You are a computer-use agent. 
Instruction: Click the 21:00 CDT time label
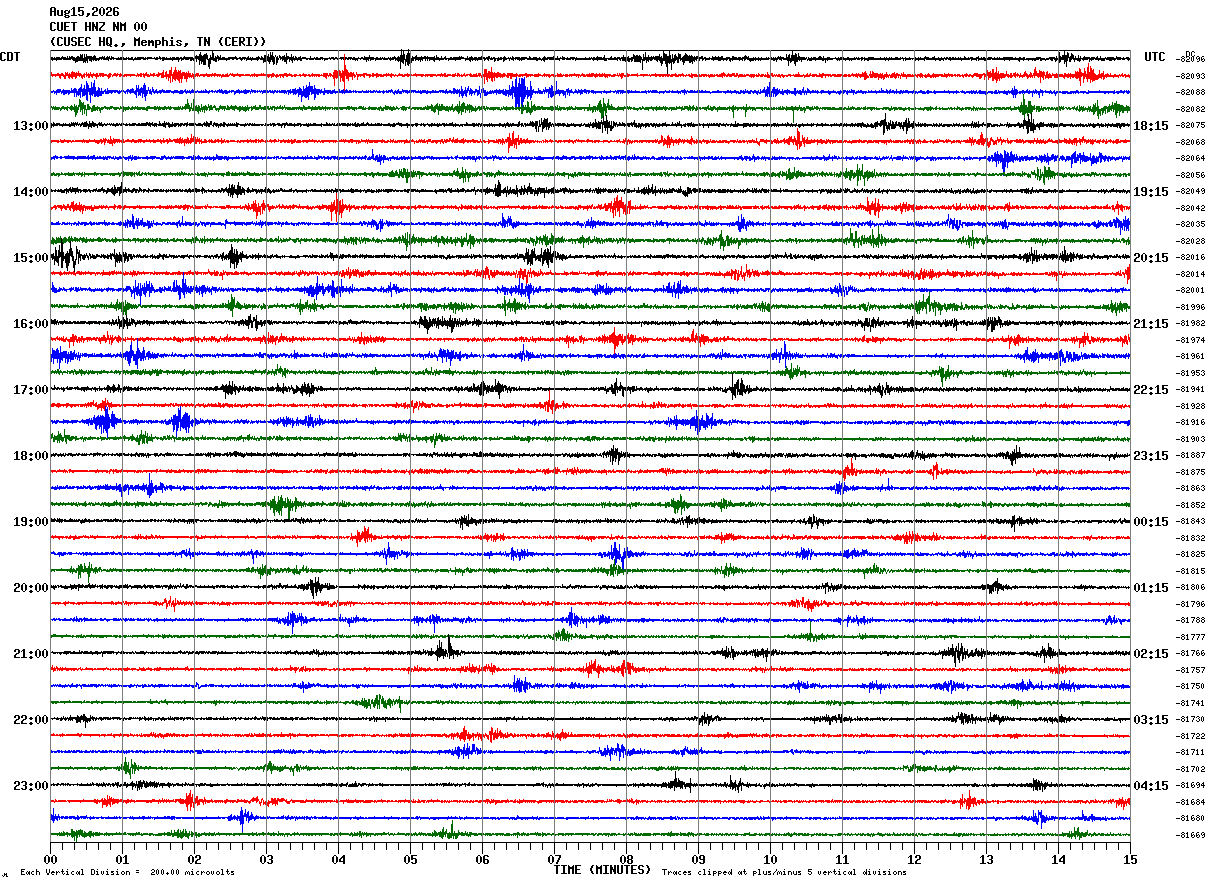pos(30,654)
